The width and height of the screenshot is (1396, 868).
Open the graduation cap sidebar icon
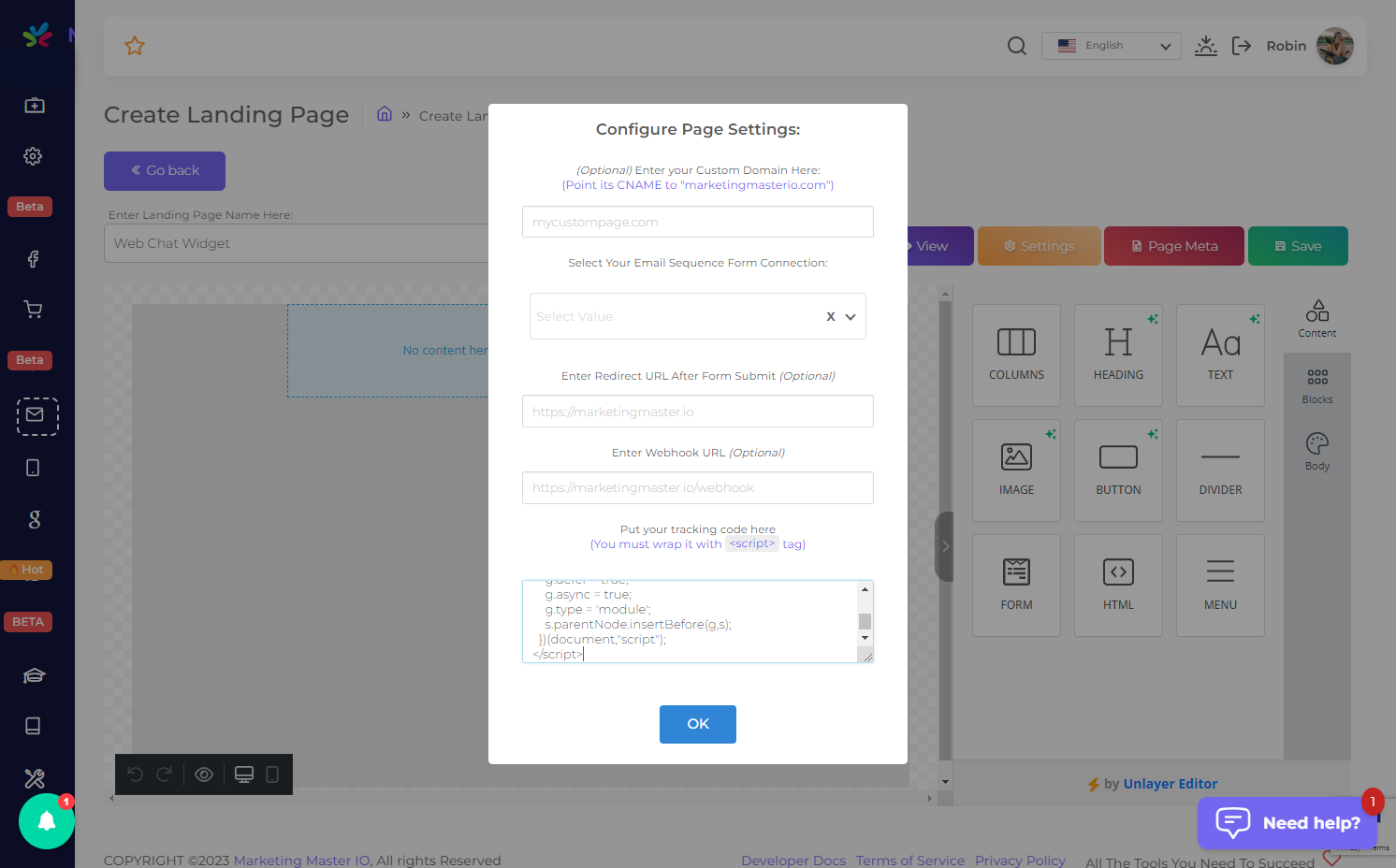tap(35, 675)
